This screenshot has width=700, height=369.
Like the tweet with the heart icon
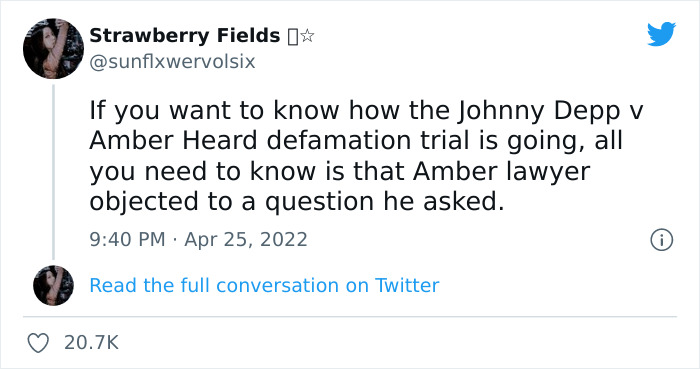pyautogui.click(x=38, y=343)
